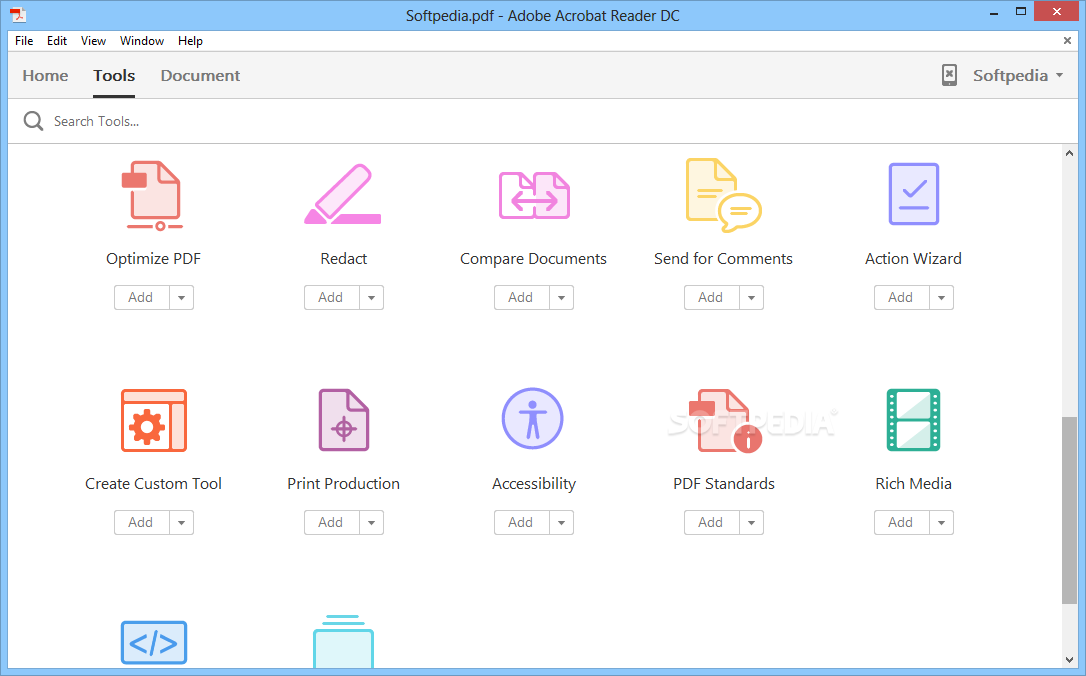The height and width of the screenshot is (676, 1086).
Task: Open the PDF Standards tool icon
Action: pos(725,421)
